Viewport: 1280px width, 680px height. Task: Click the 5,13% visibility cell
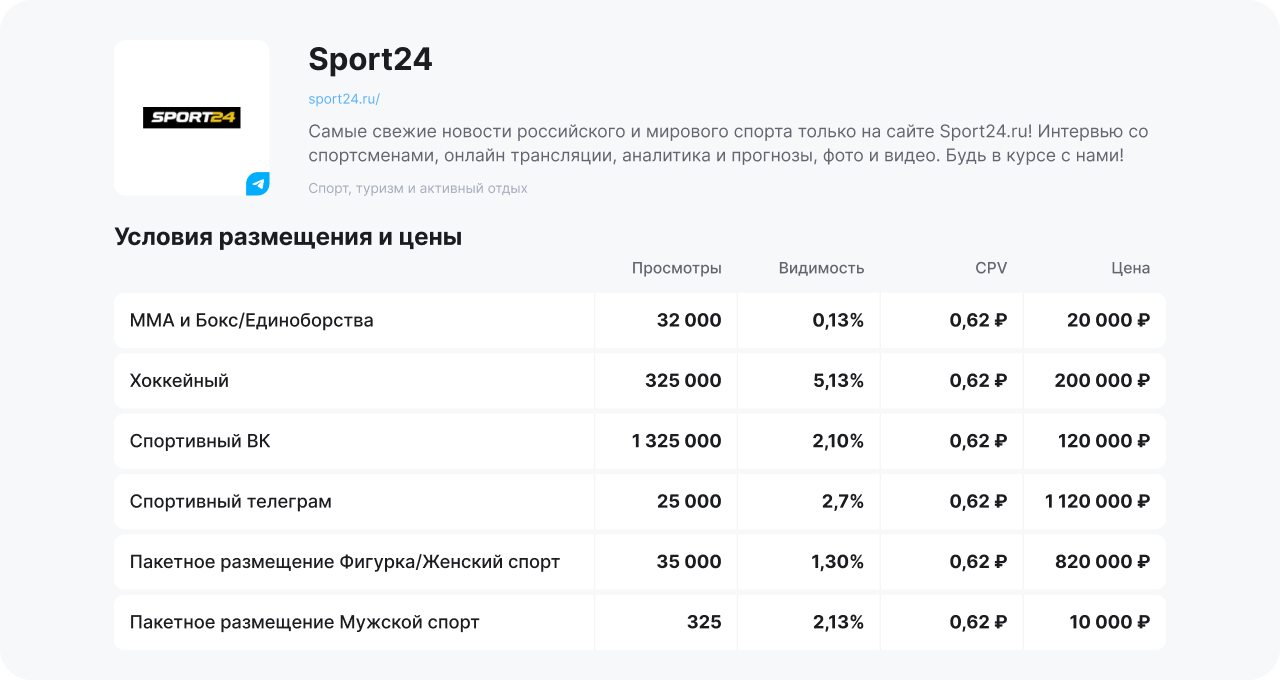[838, 381]
